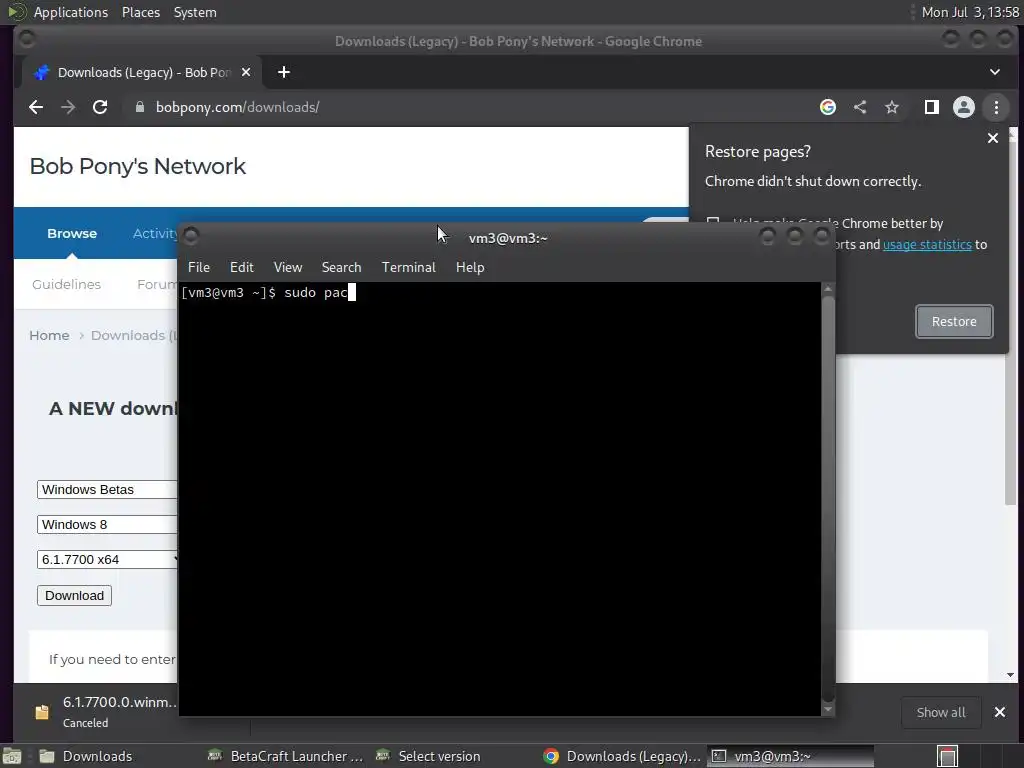Switch to Chrome Downloads (Legacy) taskbar item
This screenshot has height=768, width=1024.
pos(622,756)
